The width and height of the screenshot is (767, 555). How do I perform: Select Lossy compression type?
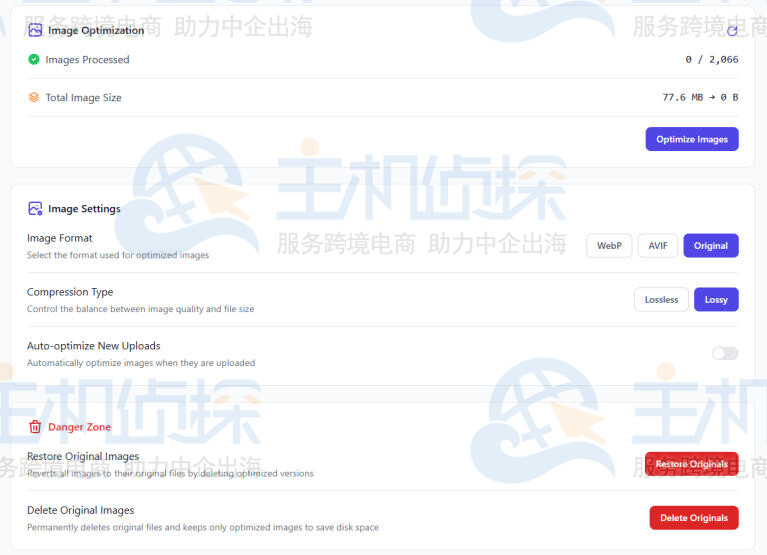point(716,299)
